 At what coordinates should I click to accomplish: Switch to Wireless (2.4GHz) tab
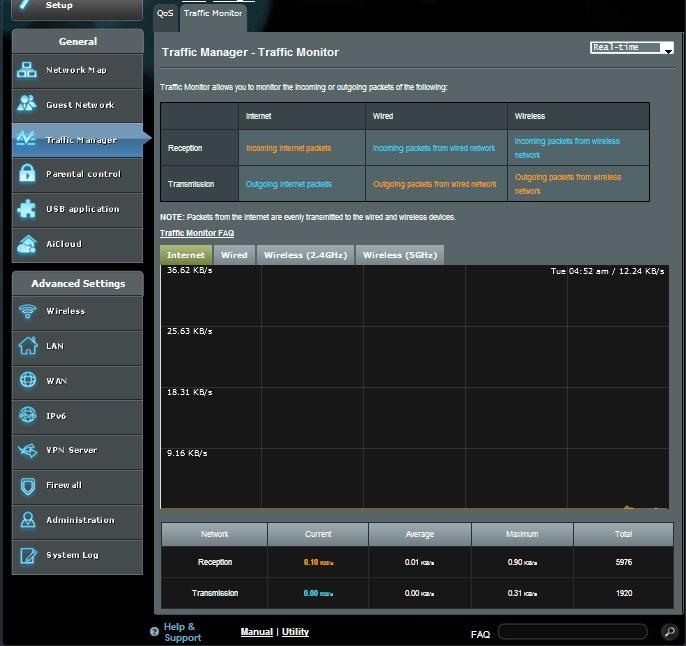point(305,255)
